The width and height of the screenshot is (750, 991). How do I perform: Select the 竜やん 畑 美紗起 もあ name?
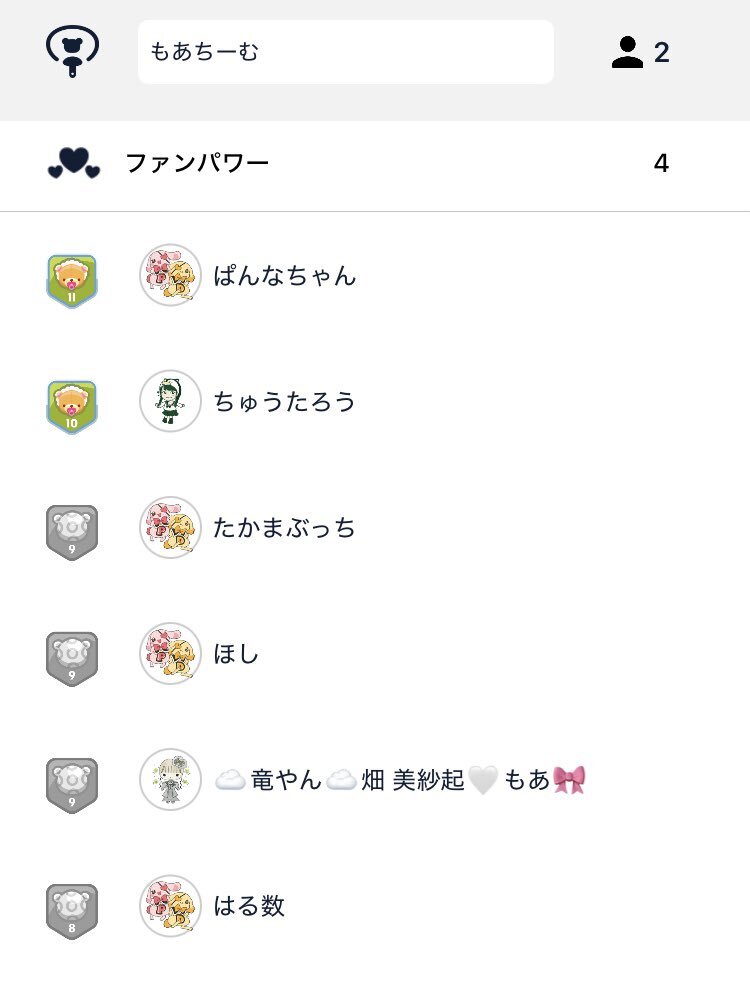pyautogui.click(x=400, y=780)
